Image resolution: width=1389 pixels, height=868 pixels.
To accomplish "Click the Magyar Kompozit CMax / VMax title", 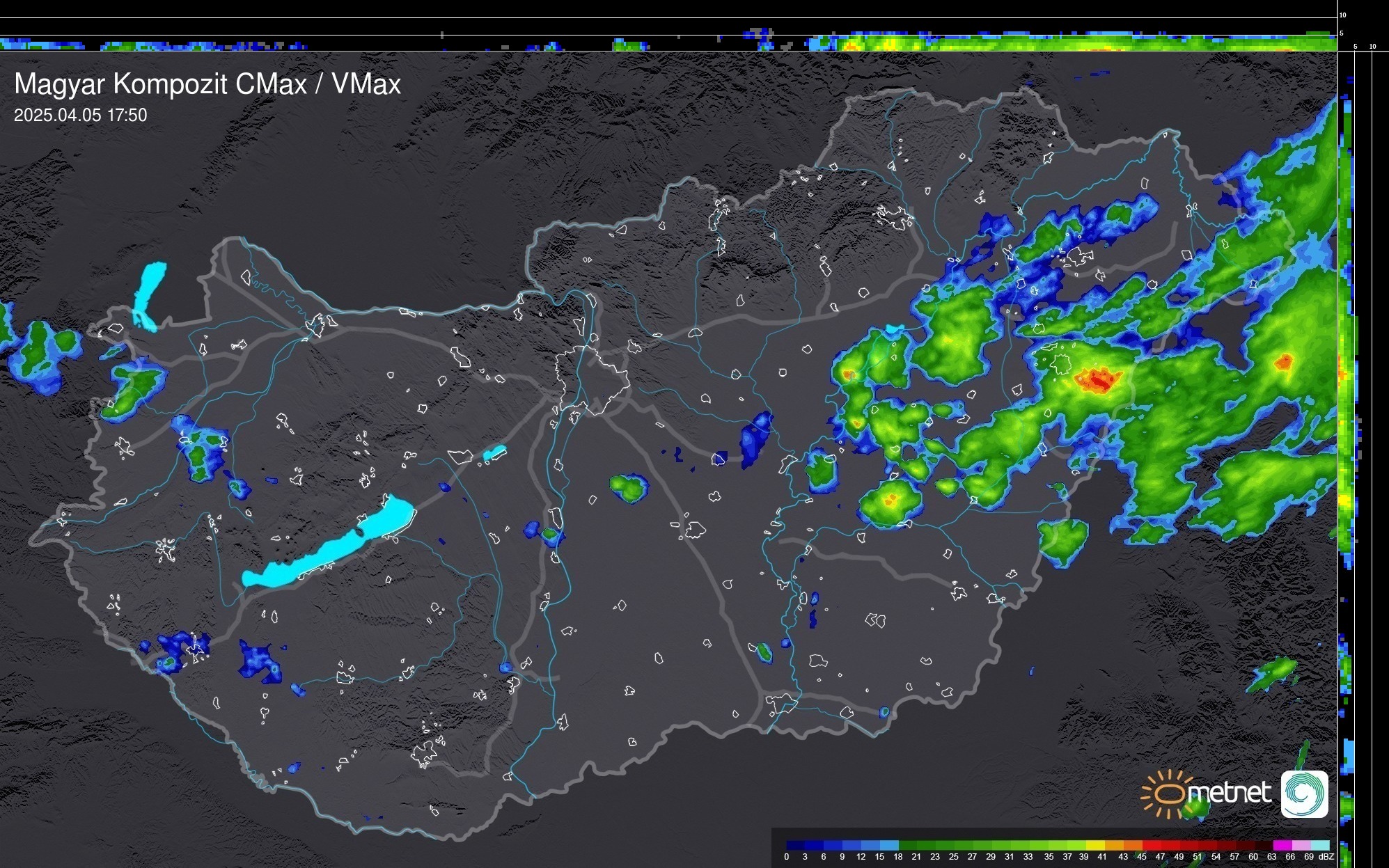I will [207, 84].
